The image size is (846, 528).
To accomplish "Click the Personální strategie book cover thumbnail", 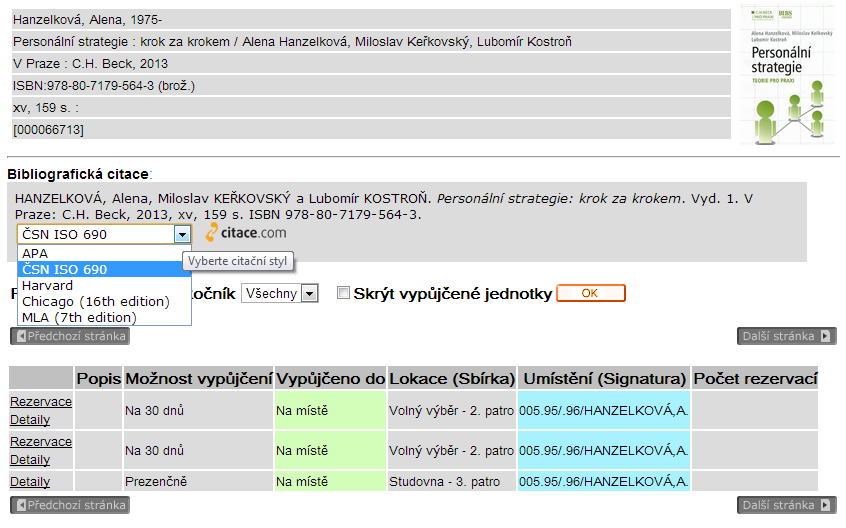I will (788, 75).
